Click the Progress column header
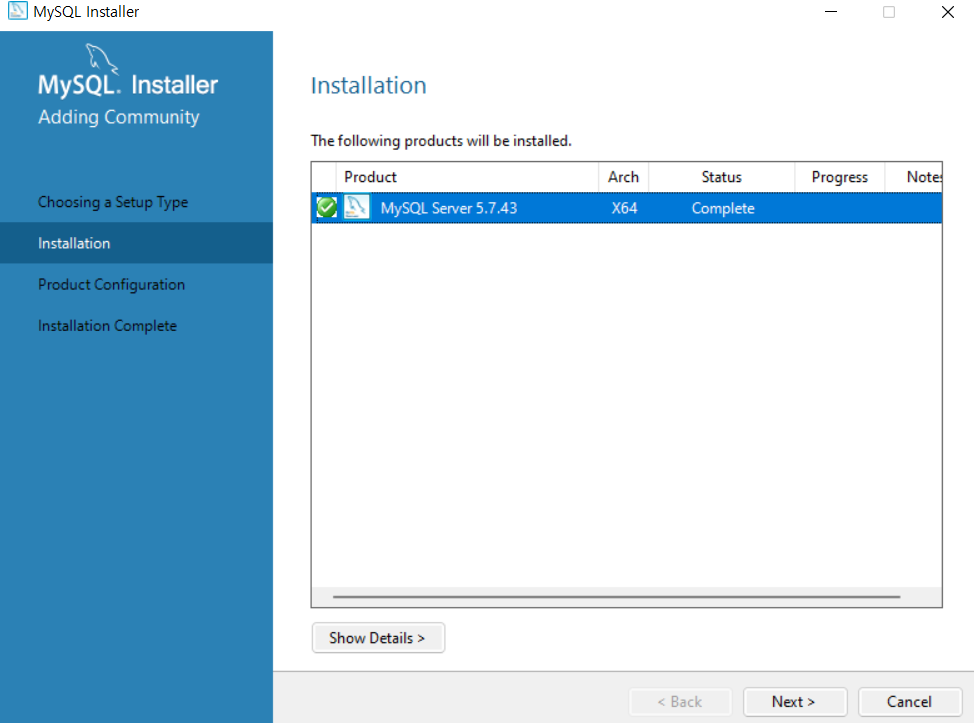 click(840, 177)
